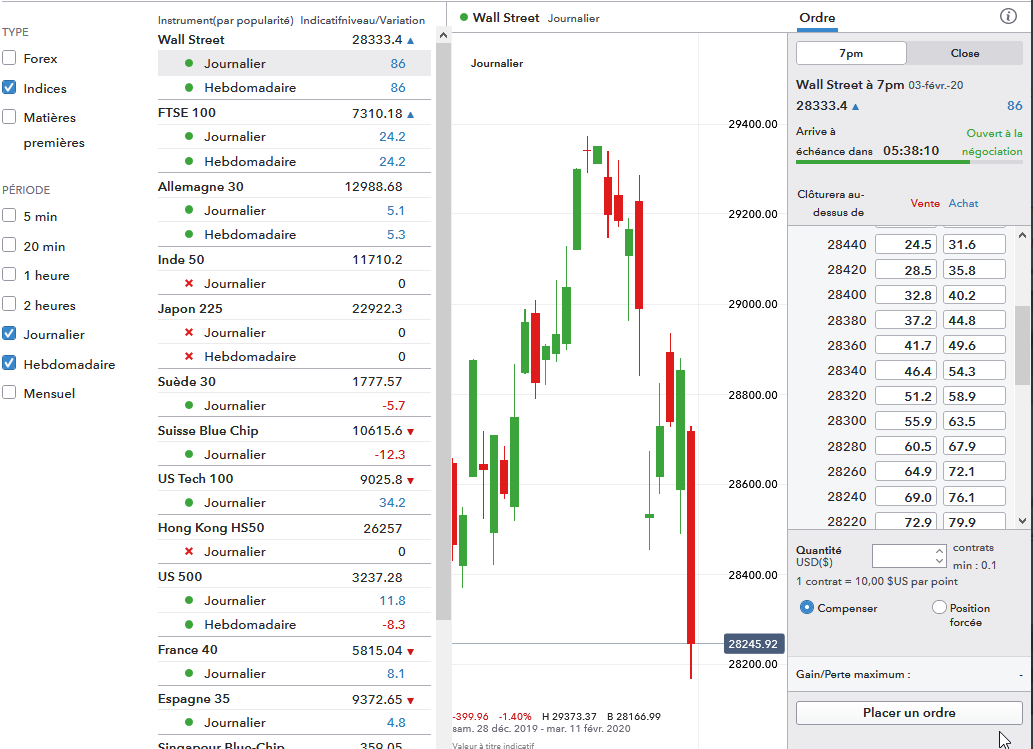Click the Japon 225 instrument heading
This screenshot has width=1033, height=749.
click(190, 308)
